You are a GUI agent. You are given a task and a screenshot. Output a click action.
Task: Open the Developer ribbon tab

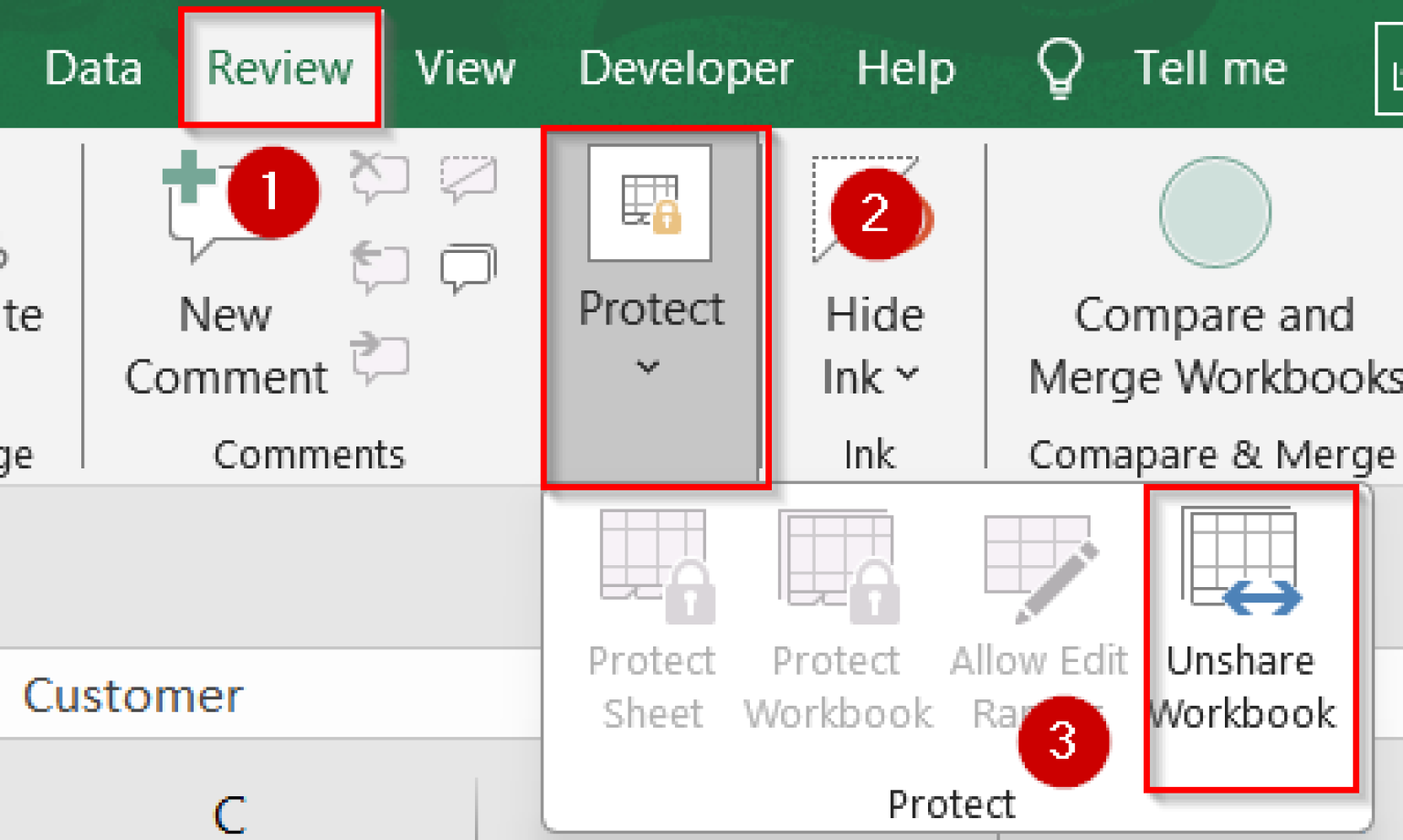point(687,66)
